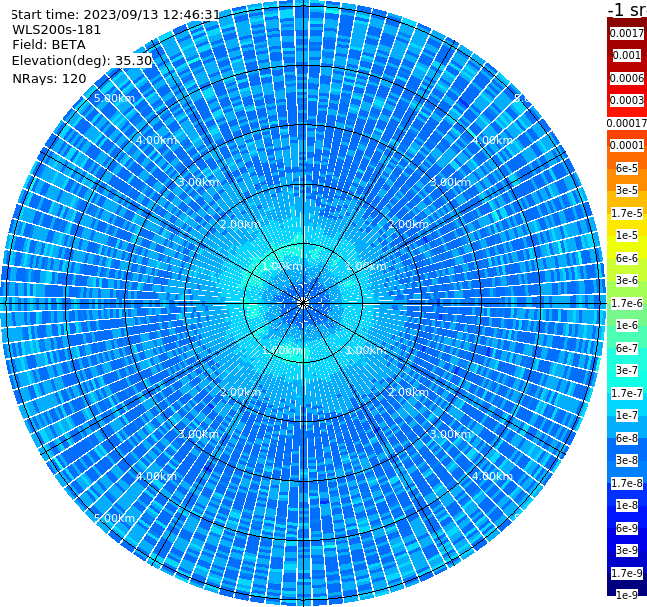Click the Start time 2023/09/13 12:46:31 text
647x607 pixels.
point(115,15)
